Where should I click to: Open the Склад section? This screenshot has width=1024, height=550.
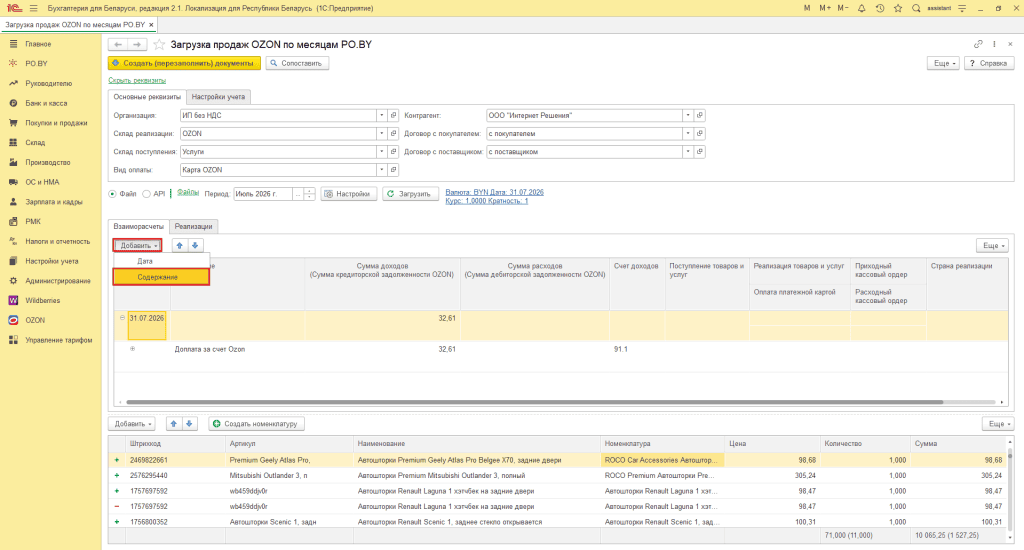(35, 142)
